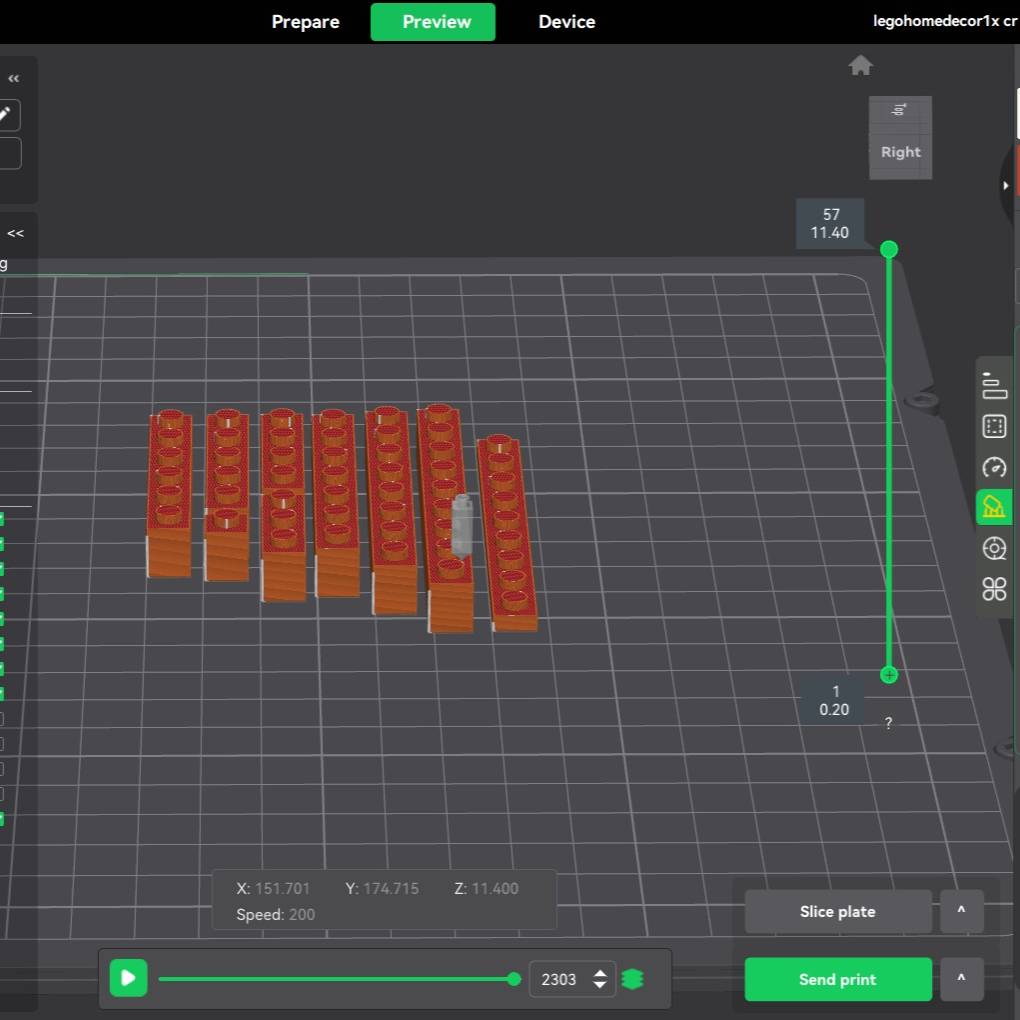Click the highlighted green icon in right toolbar
1020x1020 pixels.
pos(994,507)
